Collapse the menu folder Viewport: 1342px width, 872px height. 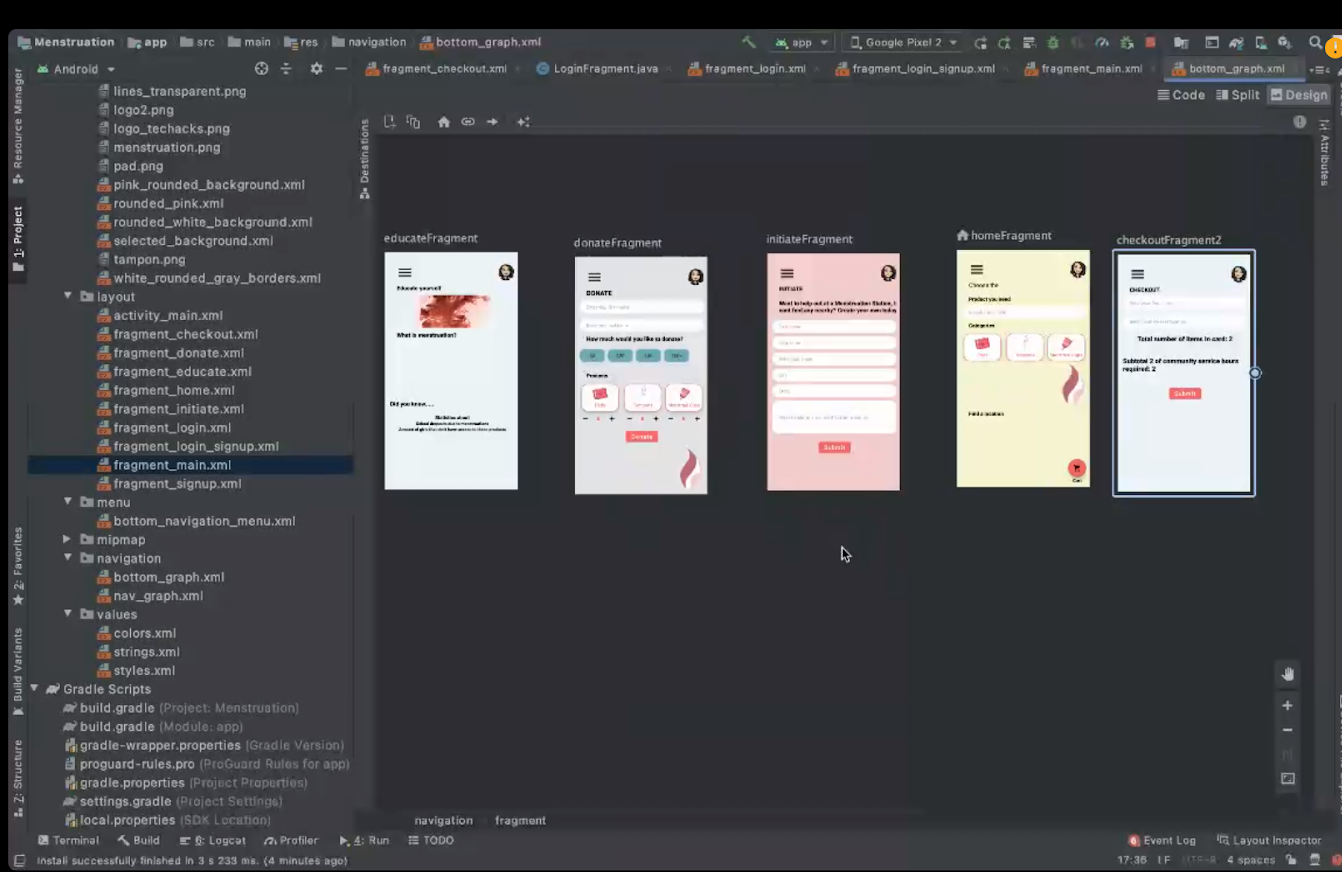click(x=68, y=502)
